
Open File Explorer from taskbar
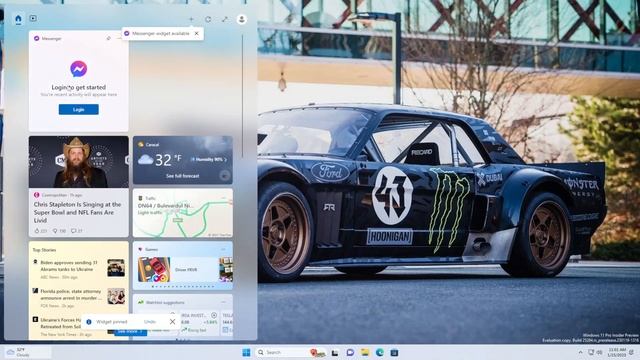pyautogui.click(x=365, y=353)
